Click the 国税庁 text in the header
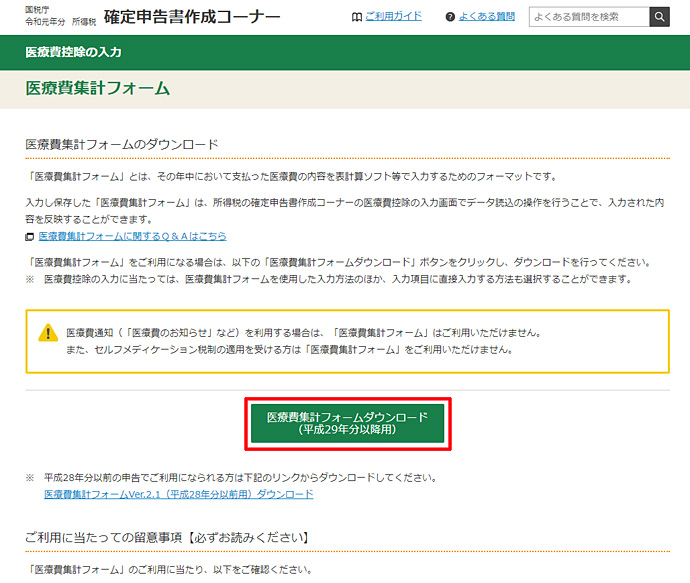This screenshot has height=583, width=690. tap(37, 9)
